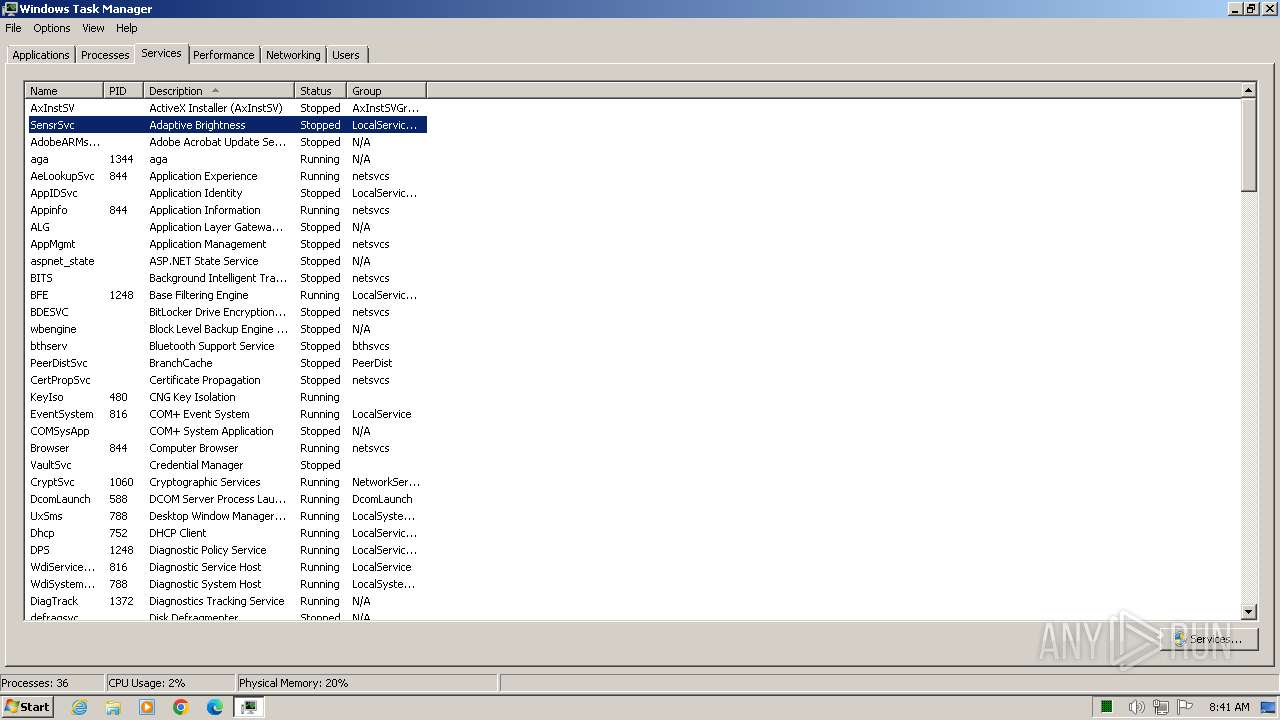1280x720 pixels.
Task: Select the wbengine service row
Action: 227,329
